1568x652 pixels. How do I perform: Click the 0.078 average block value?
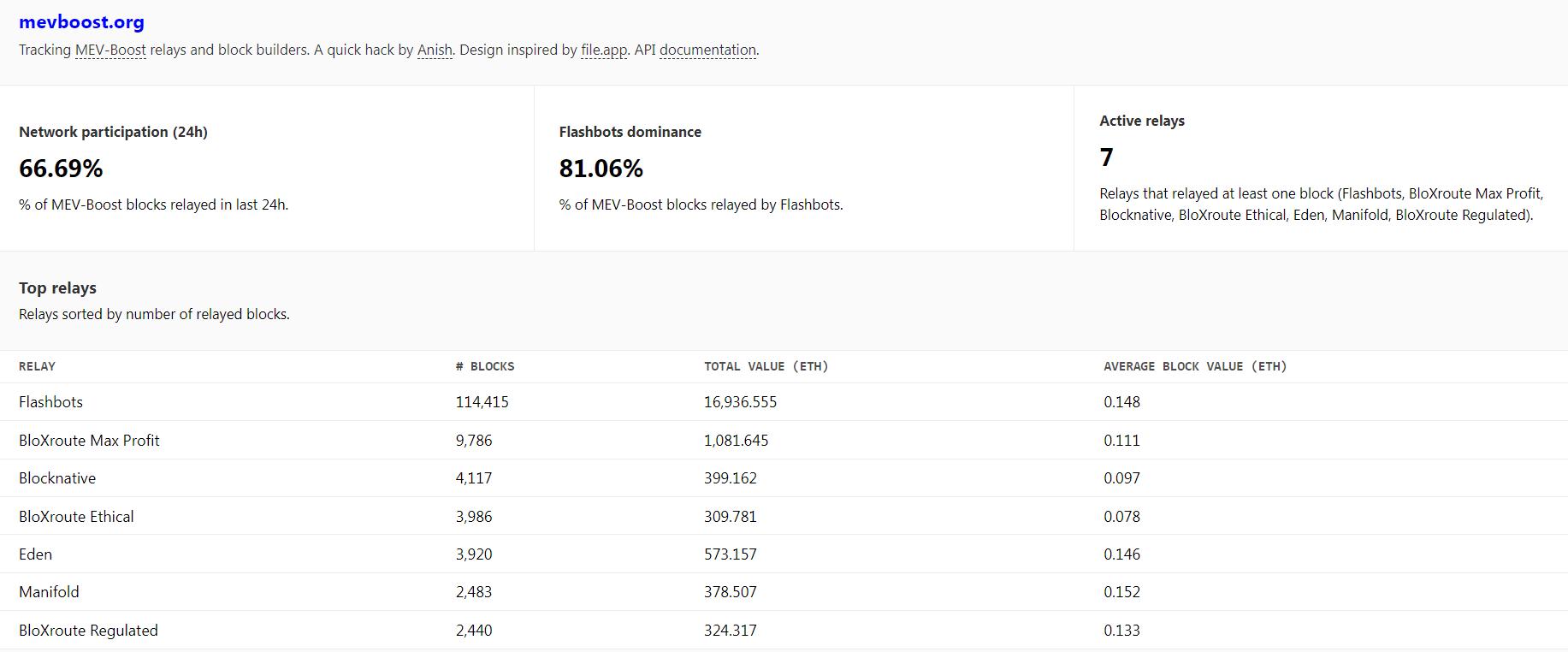1121,517
